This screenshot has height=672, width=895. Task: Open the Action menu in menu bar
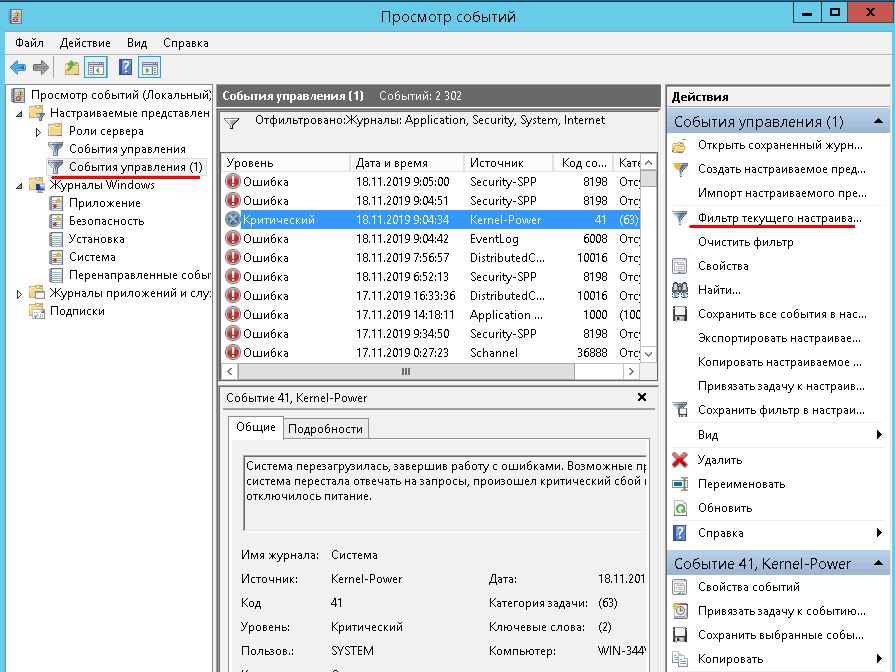(85, 43)
